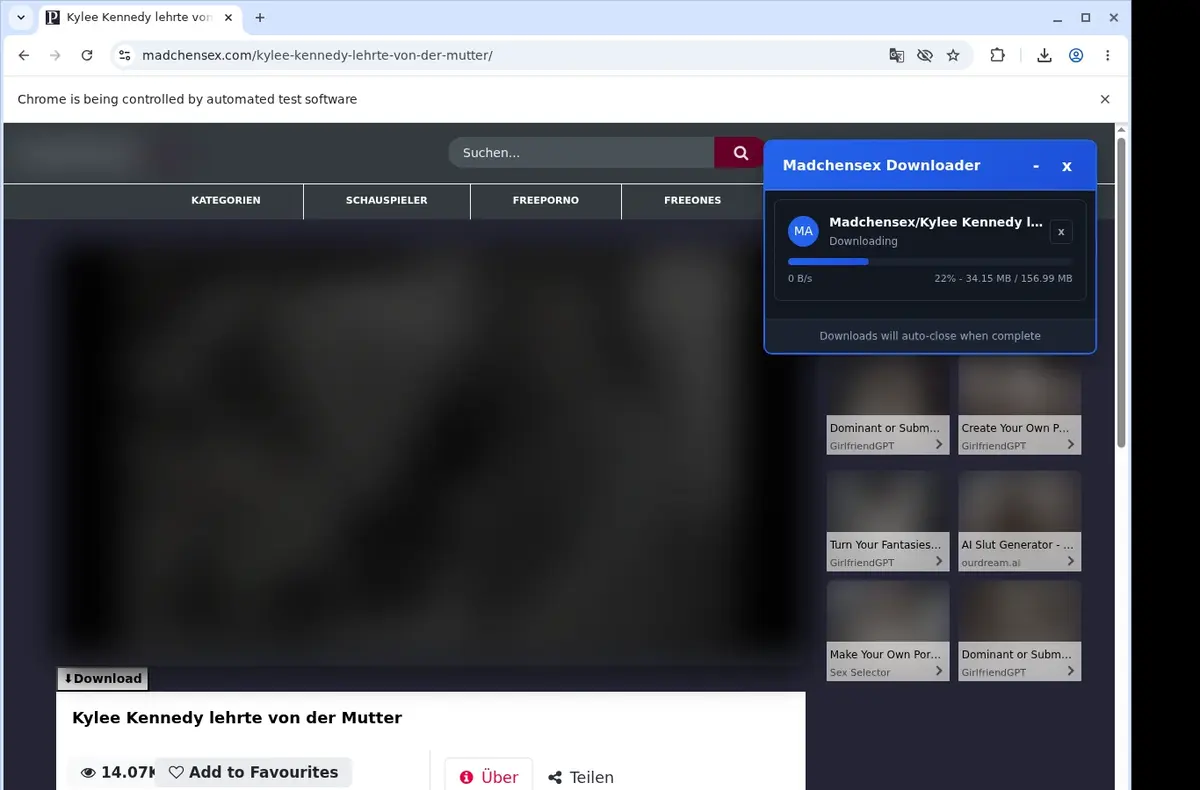Click the download progress bar

930,261
